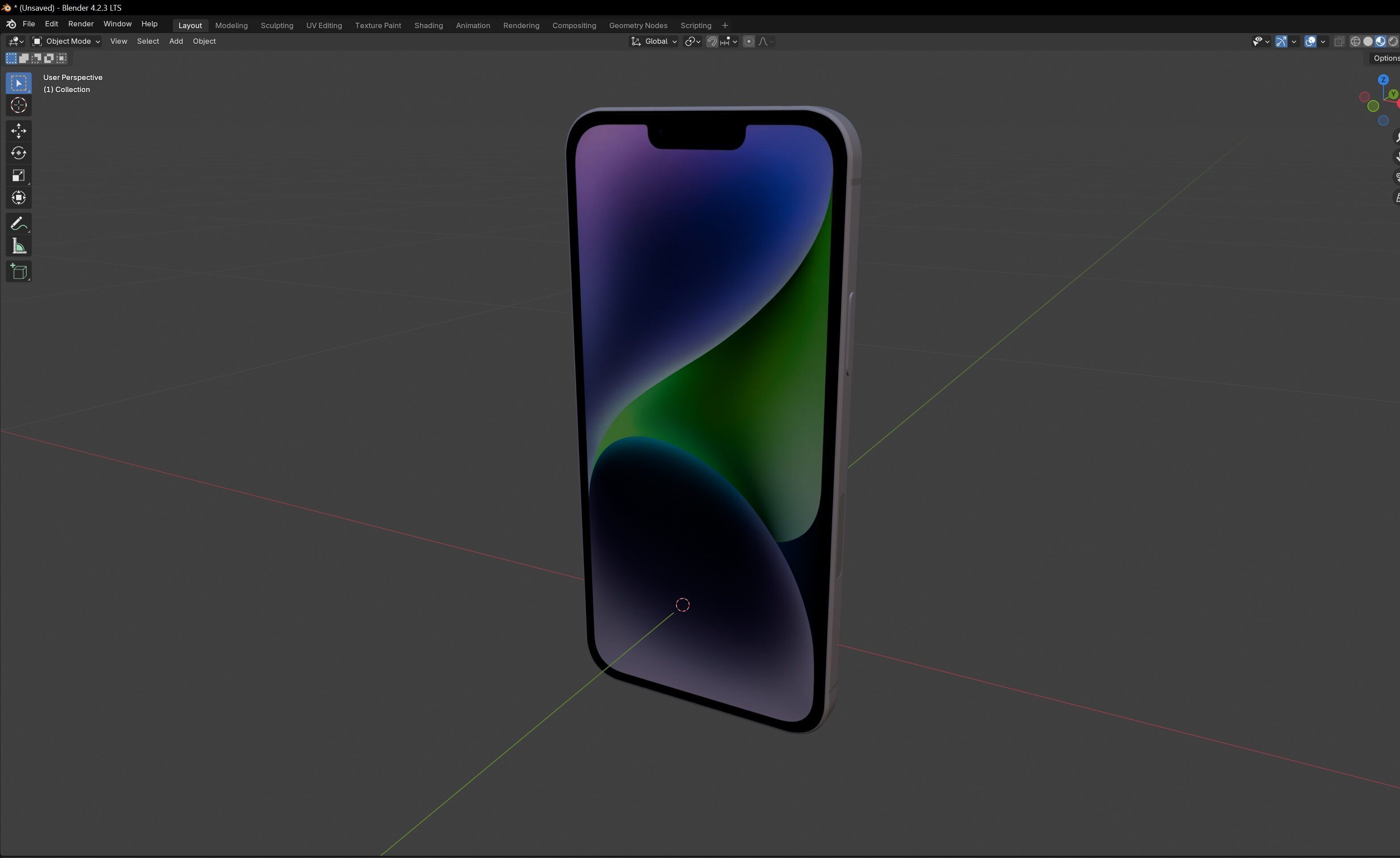Open Global transform orientation dropdown
This screenshot has width=1400, height=858.
654,42
